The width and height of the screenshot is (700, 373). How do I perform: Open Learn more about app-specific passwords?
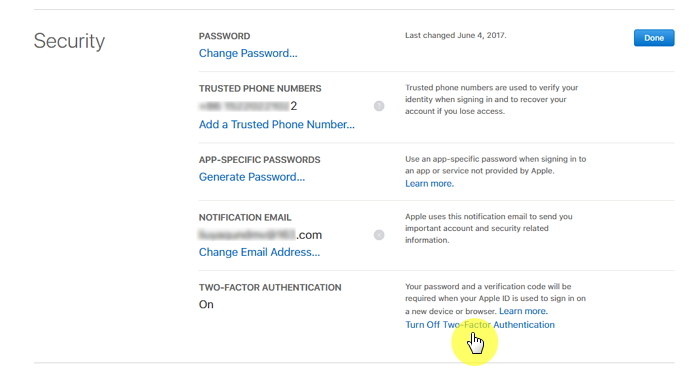[x=429, y=183]
